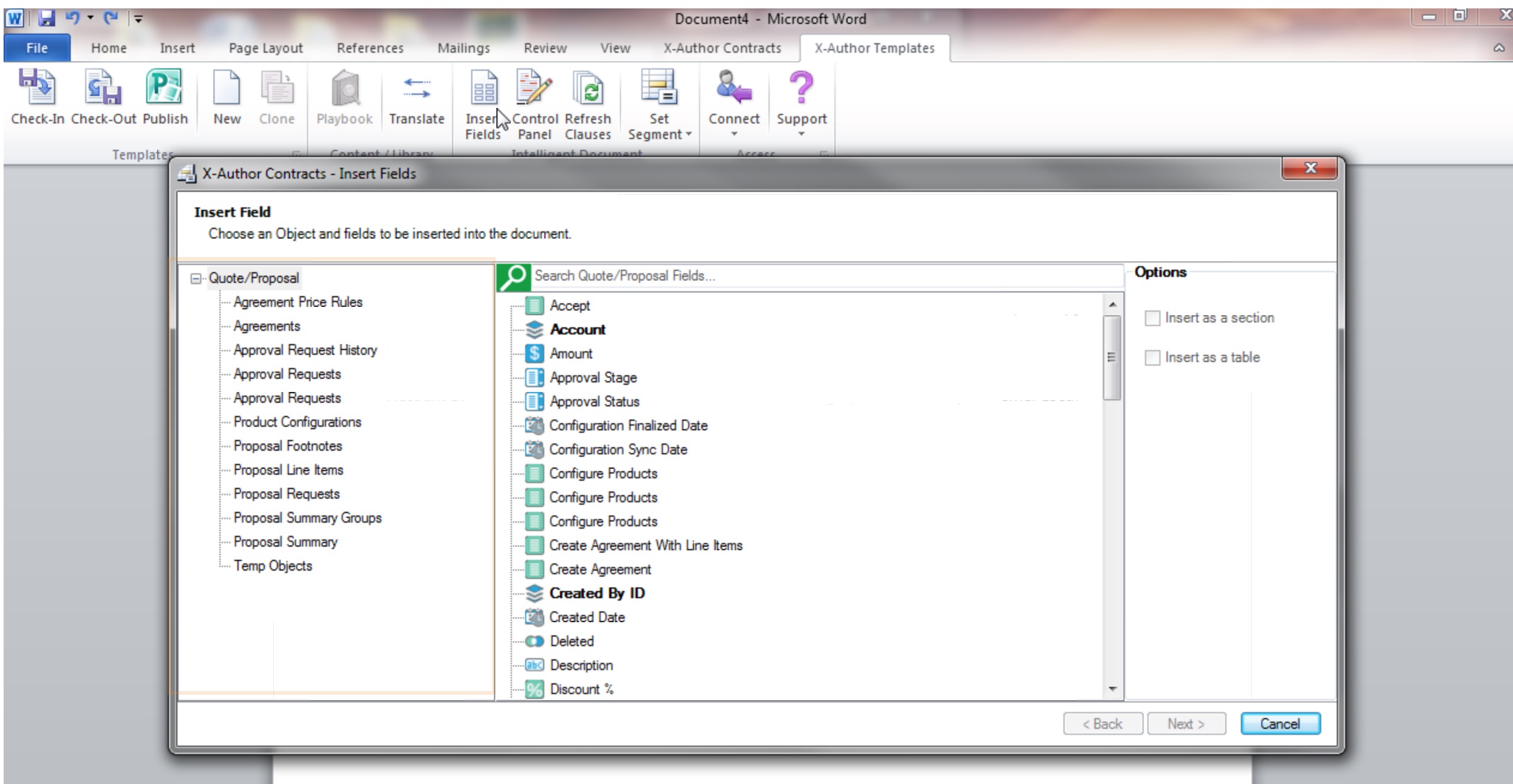1513x784 pixels.
Task: Create a New template
Action: pos(227,97)
